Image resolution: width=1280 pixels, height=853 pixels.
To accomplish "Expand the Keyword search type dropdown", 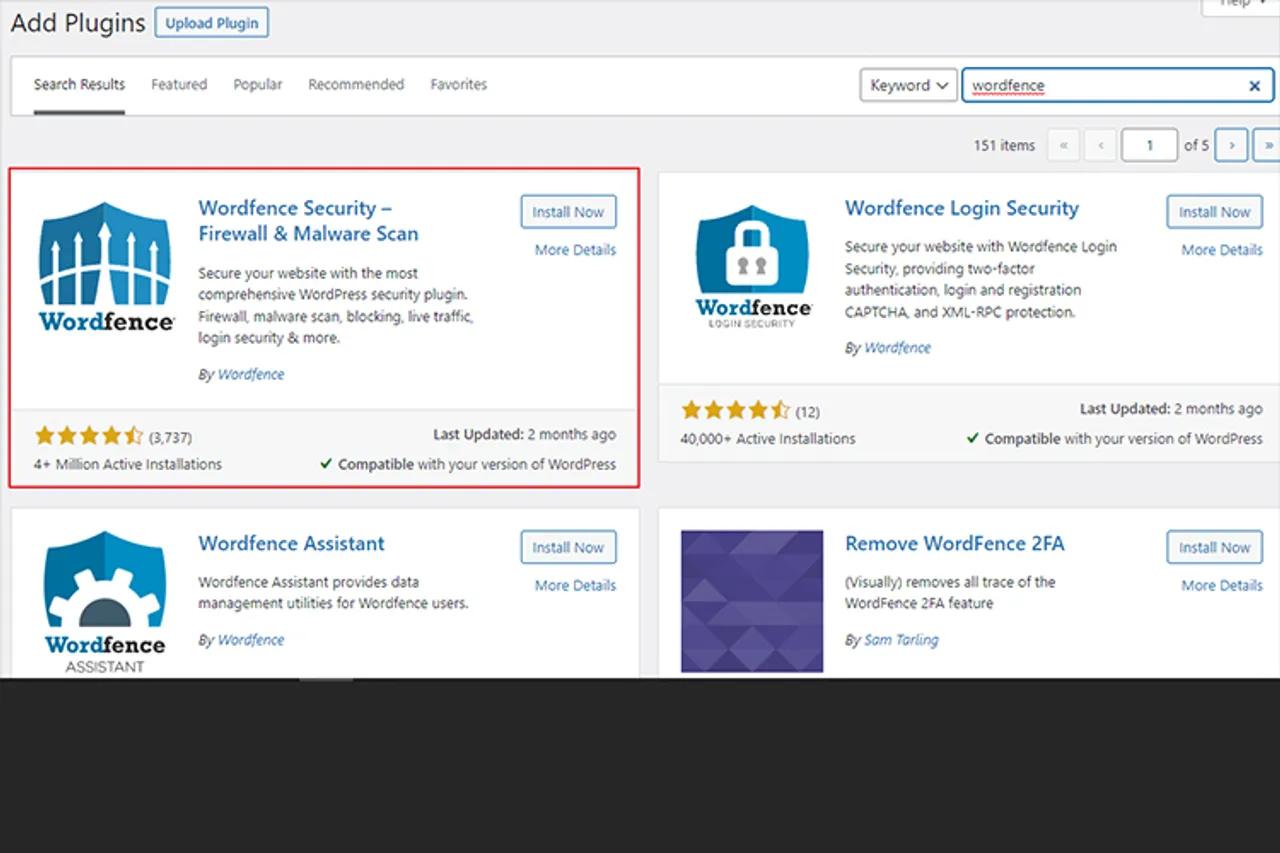I will (x=908, y=85).
